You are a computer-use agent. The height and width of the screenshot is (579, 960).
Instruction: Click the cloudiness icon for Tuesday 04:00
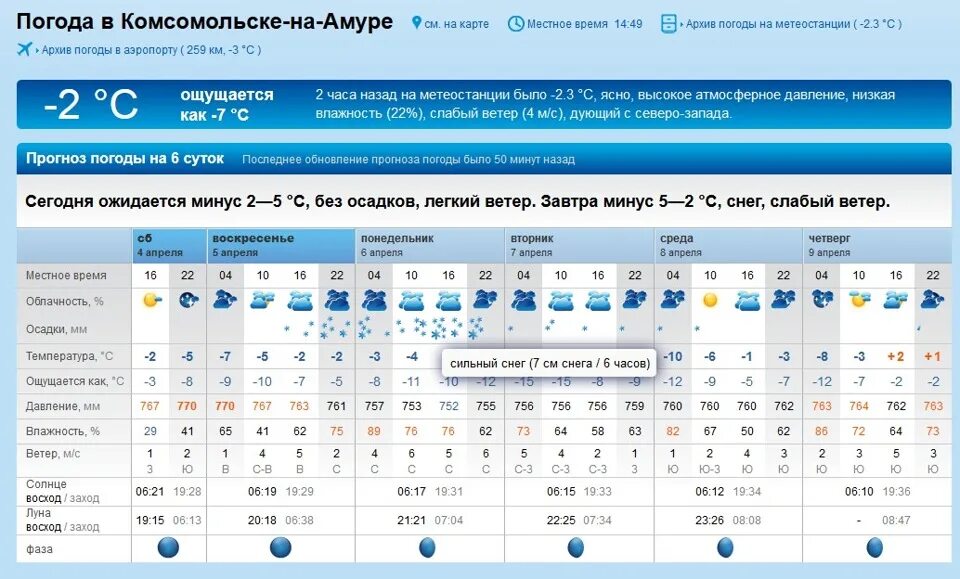(523, 301)
